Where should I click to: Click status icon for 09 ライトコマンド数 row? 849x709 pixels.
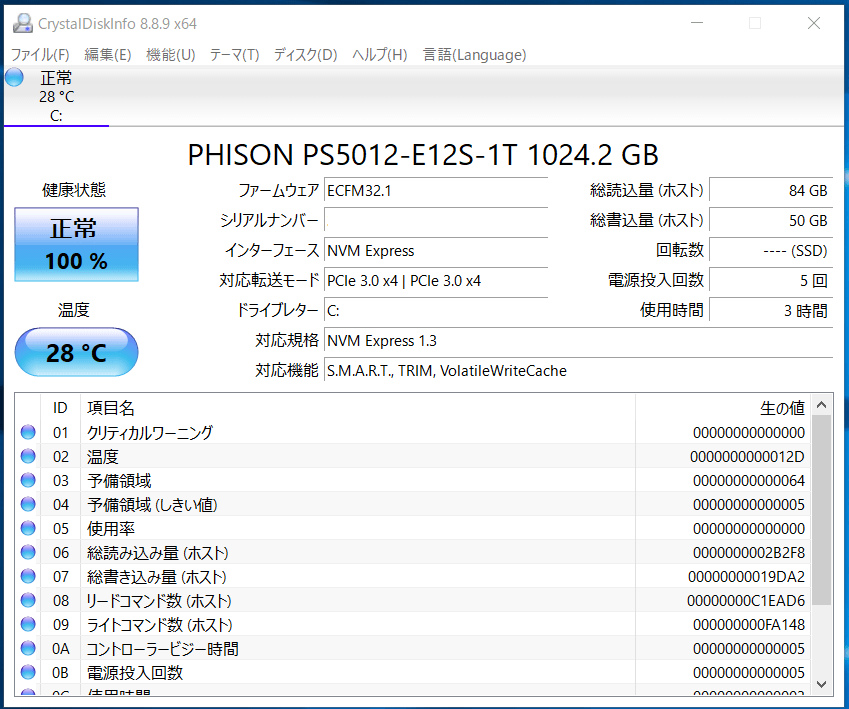(28, 625)
